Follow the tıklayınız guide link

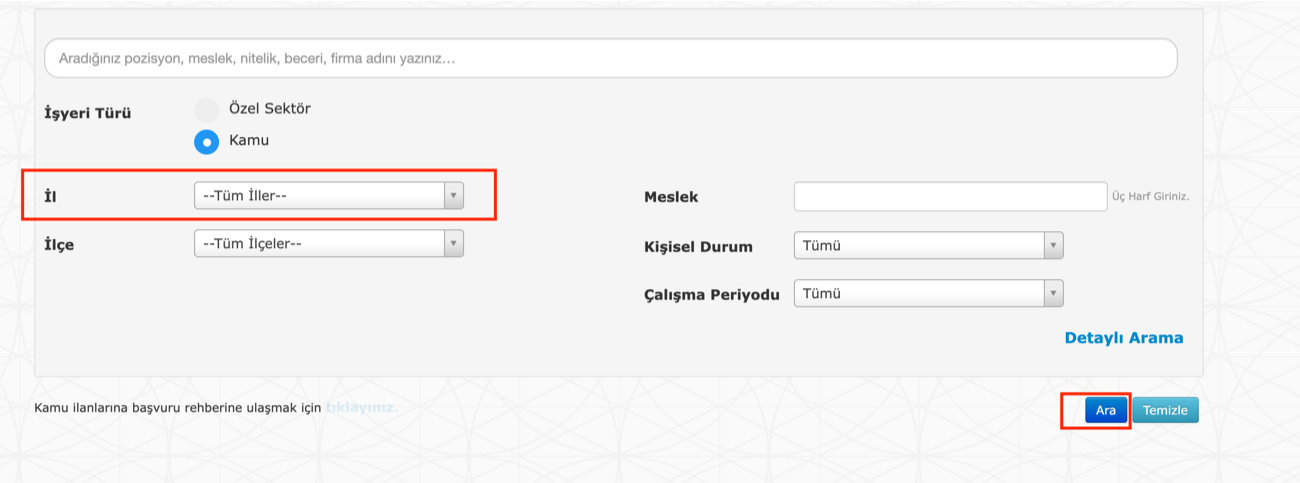click(x=362, y=408)
